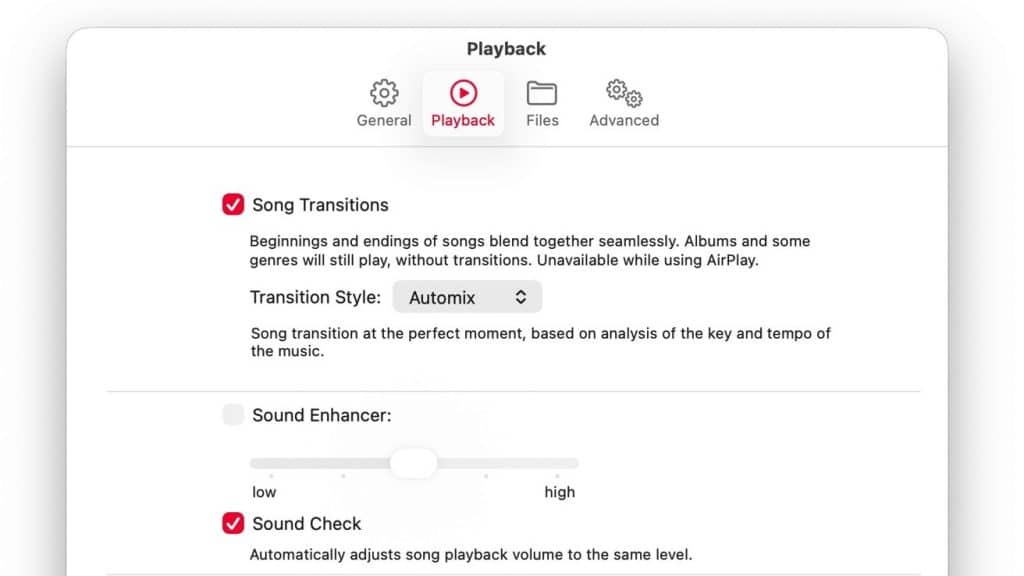Click the General gear icon
Viewport: 1024px width, 576px height.
pos(384,93)
